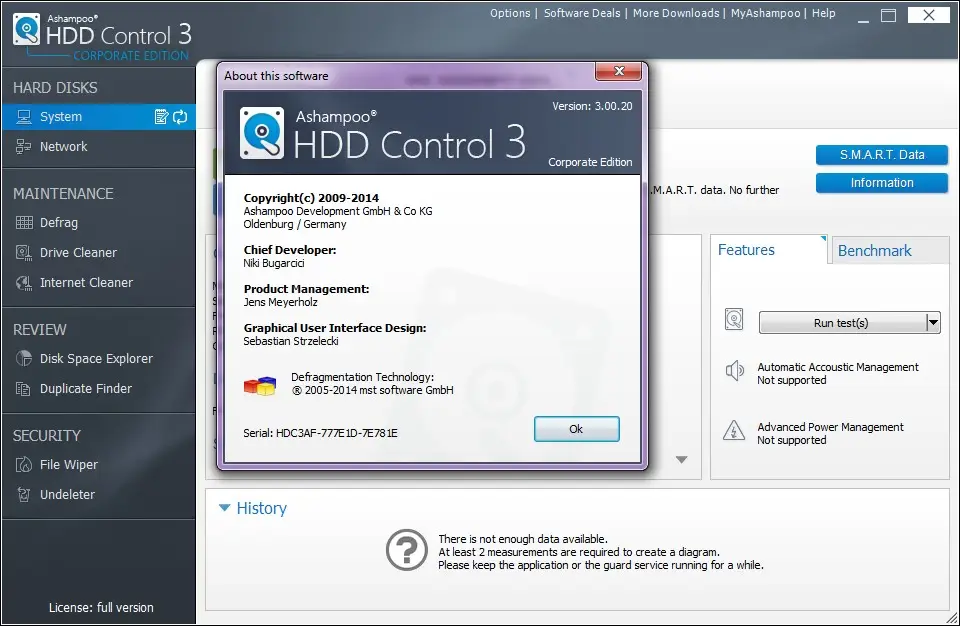
Task: Click the Jens Meyerholz name
Action: point(280,302)
